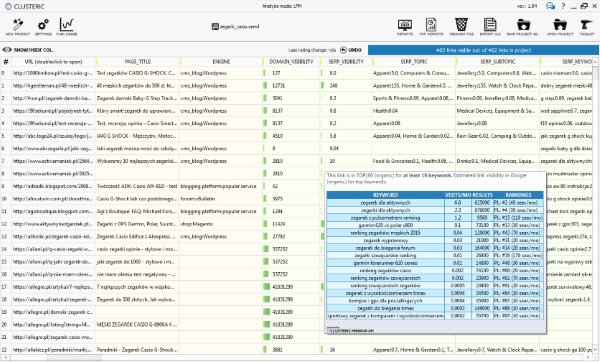
Task: Click page title 'casio zegarki opinie' row 14
Action: tap(136, 249)
